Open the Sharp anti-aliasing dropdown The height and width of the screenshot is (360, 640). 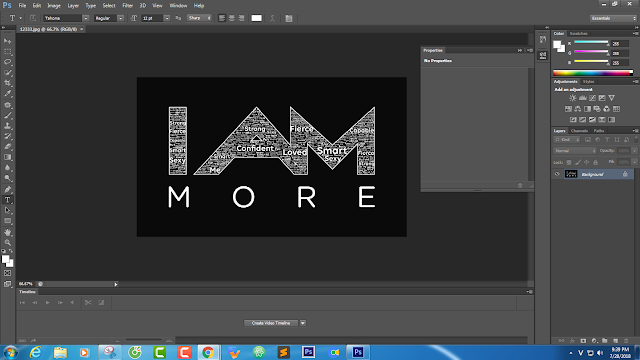199,18
